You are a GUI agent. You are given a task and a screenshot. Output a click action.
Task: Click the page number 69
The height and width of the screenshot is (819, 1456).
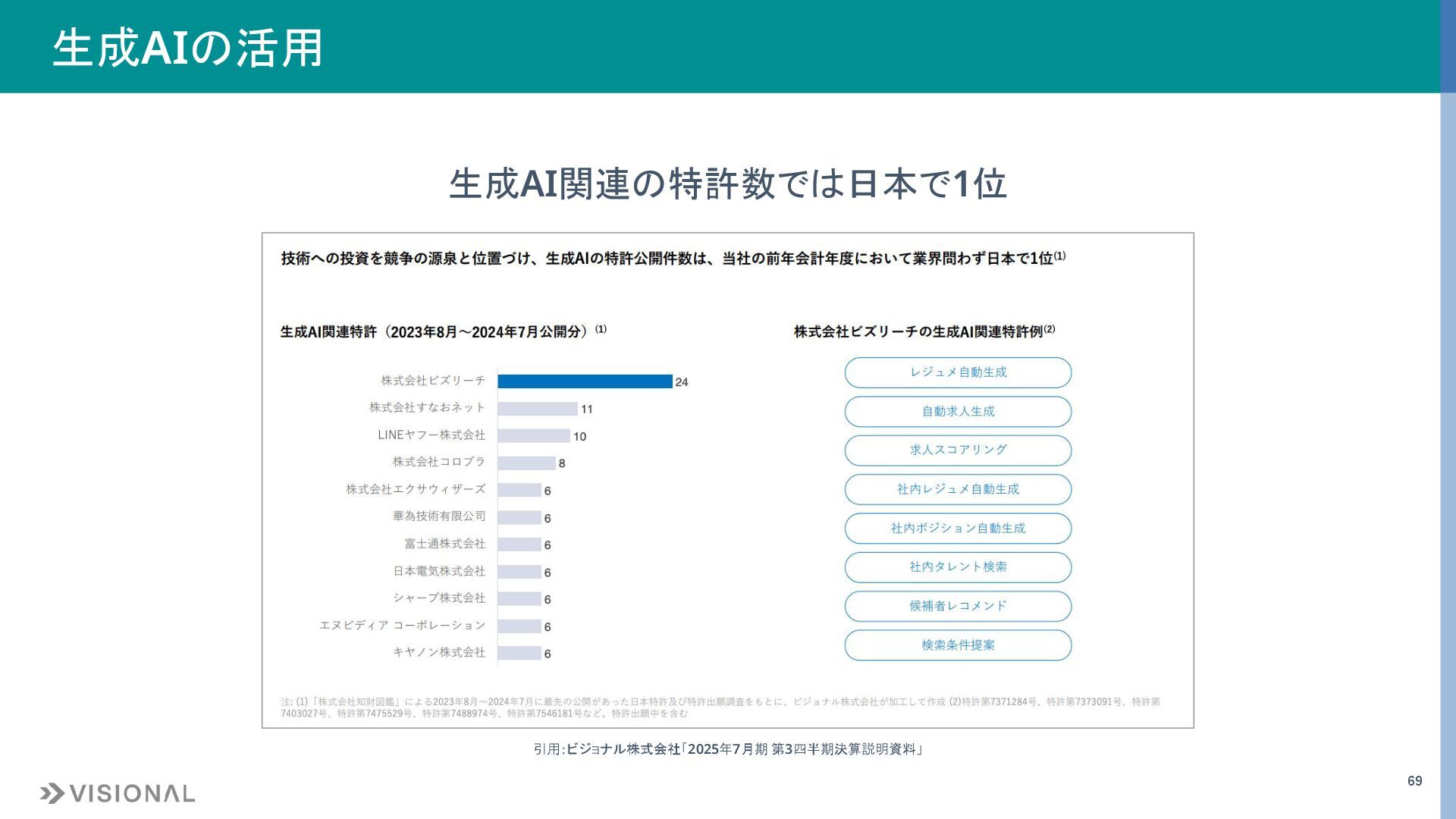(x=1415, y=781)
